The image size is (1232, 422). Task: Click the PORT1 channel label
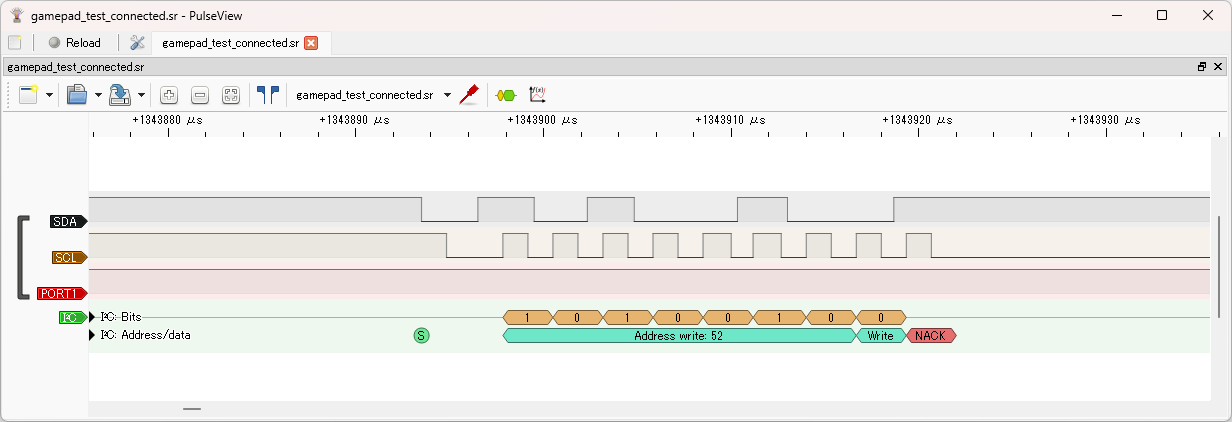[62, 294]
